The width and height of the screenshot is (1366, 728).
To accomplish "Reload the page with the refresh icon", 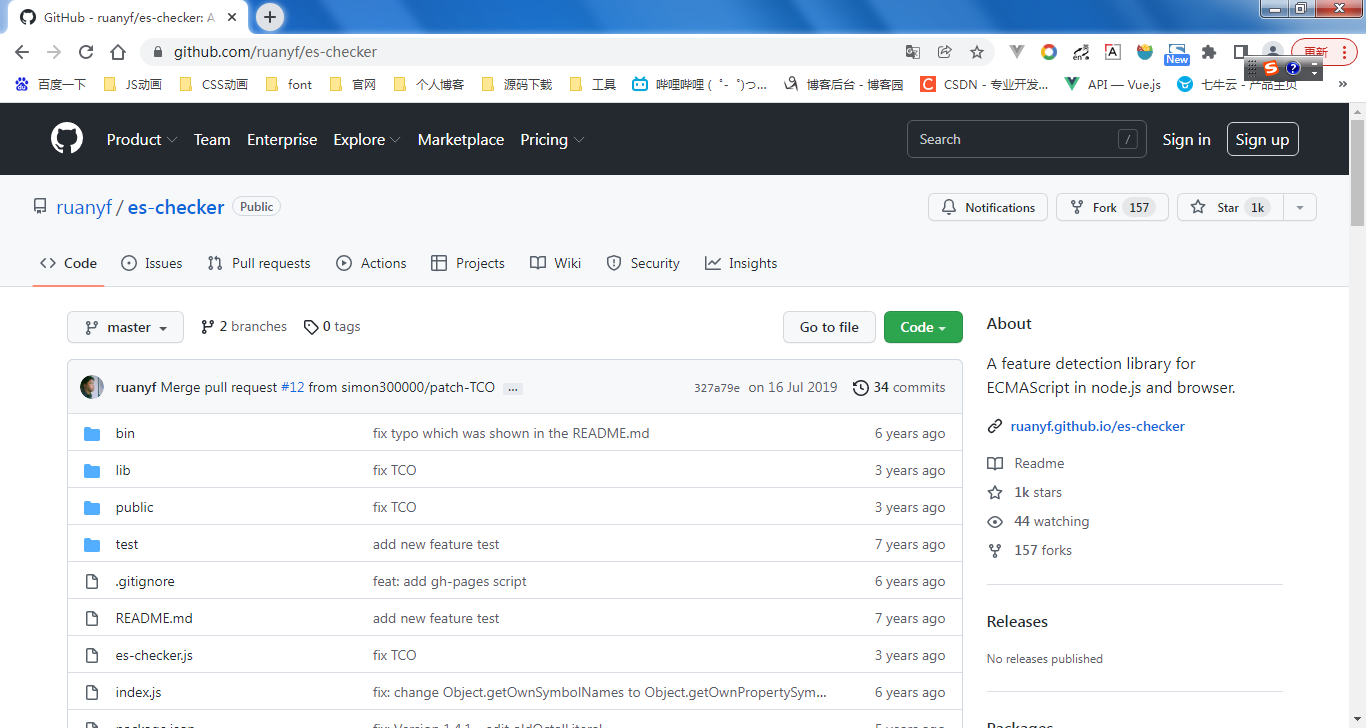I will coord(86,52).
